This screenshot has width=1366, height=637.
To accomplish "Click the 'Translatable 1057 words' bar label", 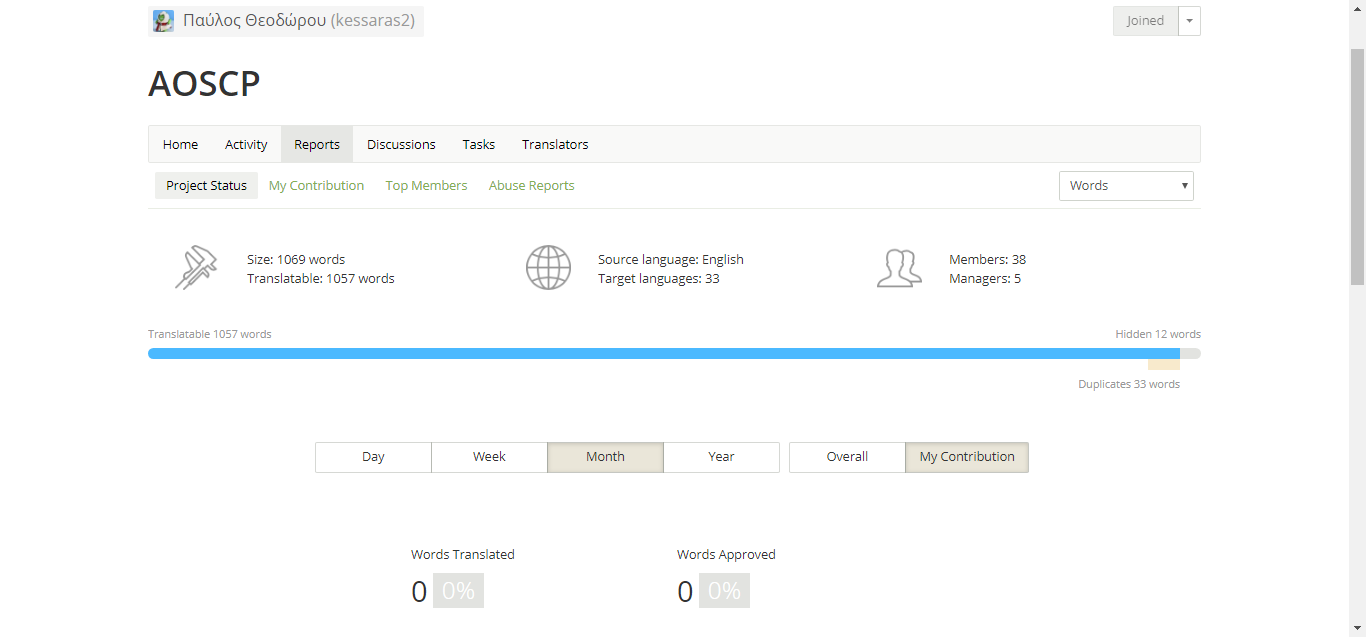I will click(210, 334).
